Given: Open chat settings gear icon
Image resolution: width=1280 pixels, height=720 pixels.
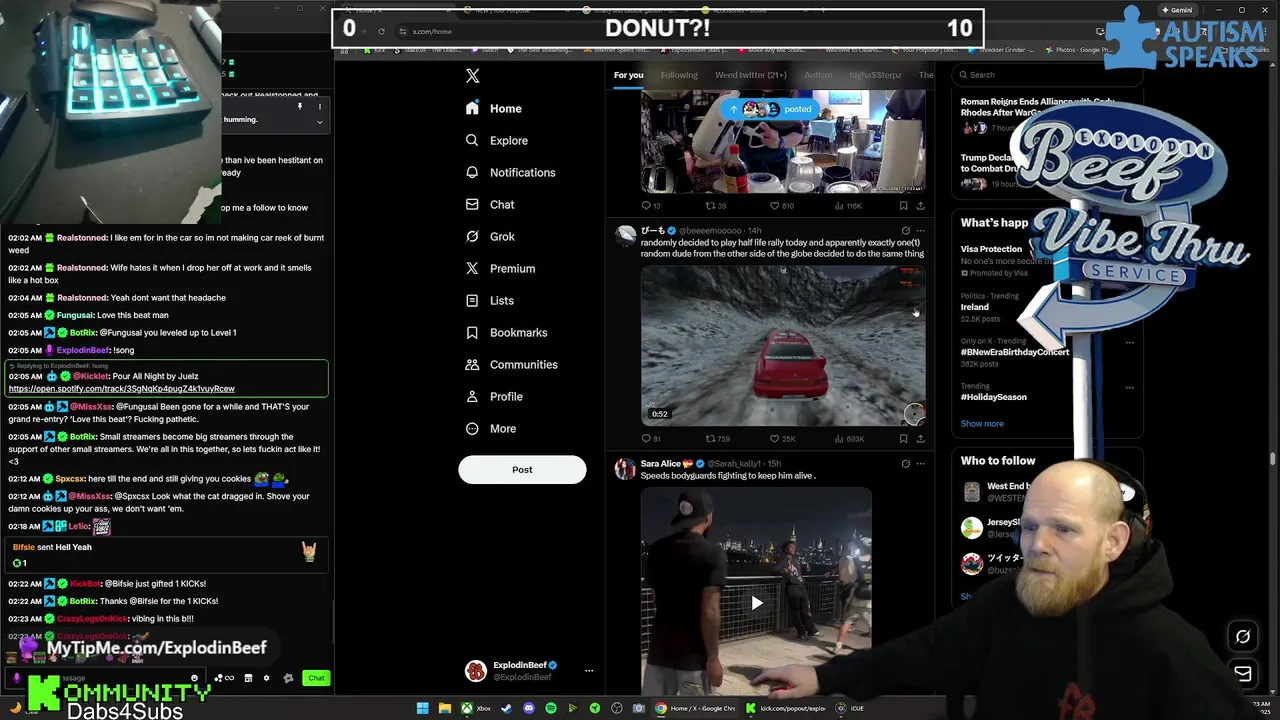Looking at the screenshot, I should 266,678.
